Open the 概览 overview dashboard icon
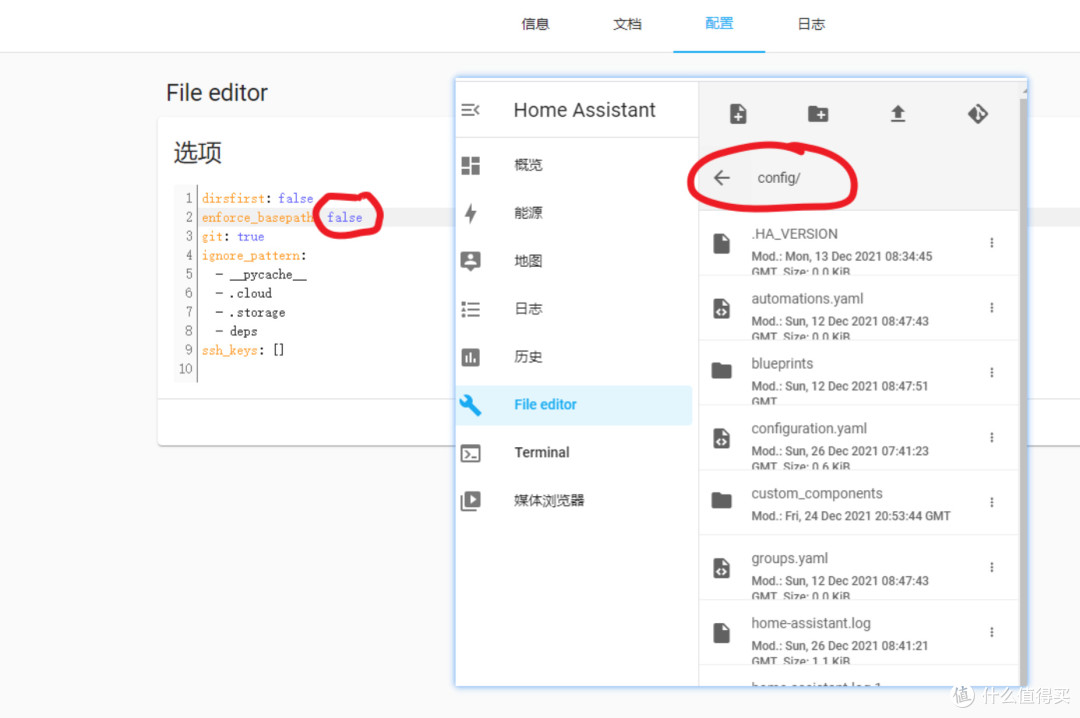Viewport: 1080px width, 718px height. tap(470, 165)
